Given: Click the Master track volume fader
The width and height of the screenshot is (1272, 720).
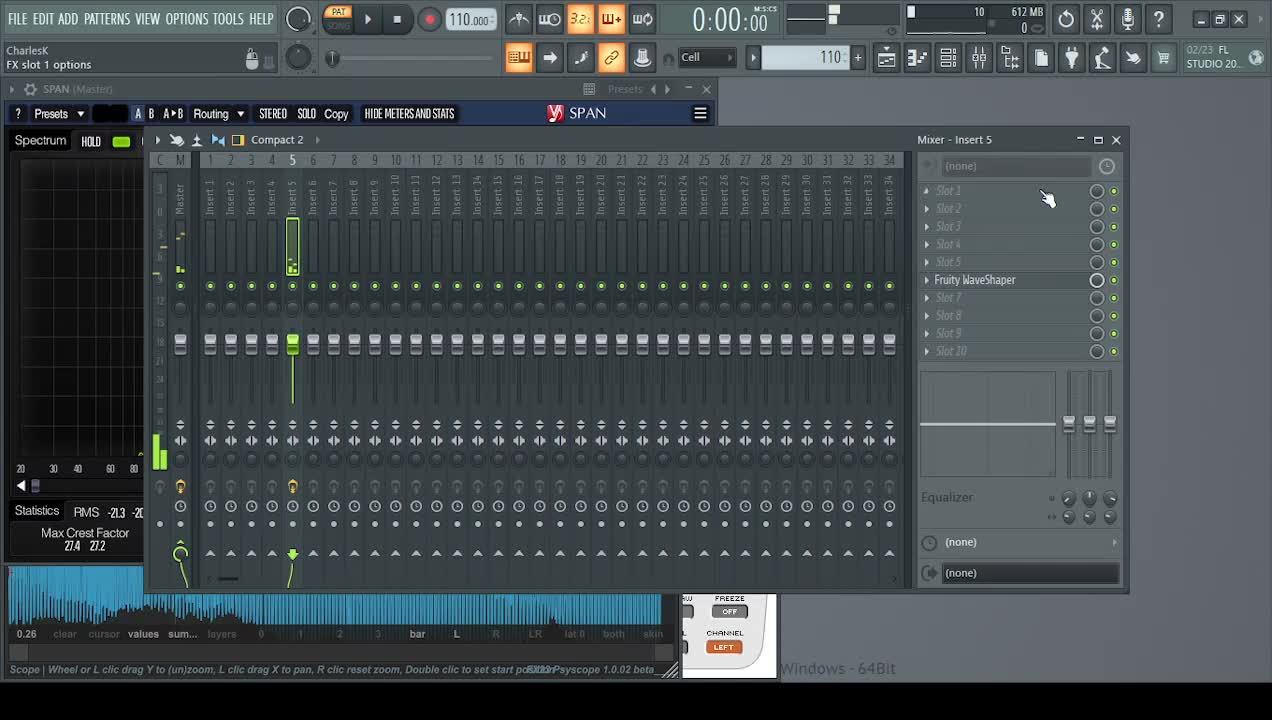Looking at the screenshot, I should click(180, 344).
